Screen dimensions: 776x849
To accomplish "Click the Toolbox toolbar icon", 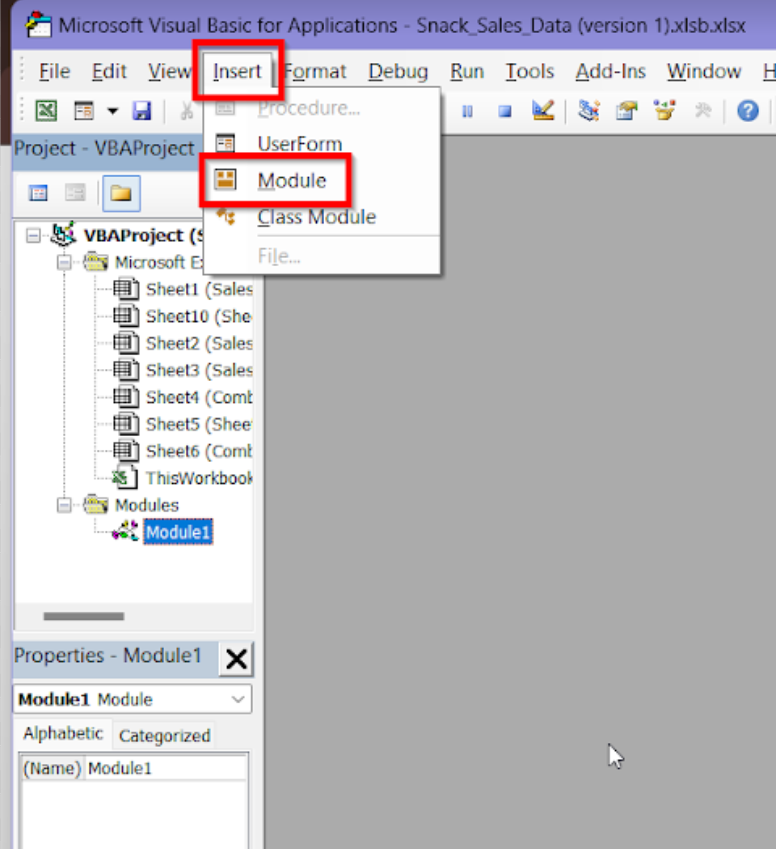I will (x=703, y=111).
